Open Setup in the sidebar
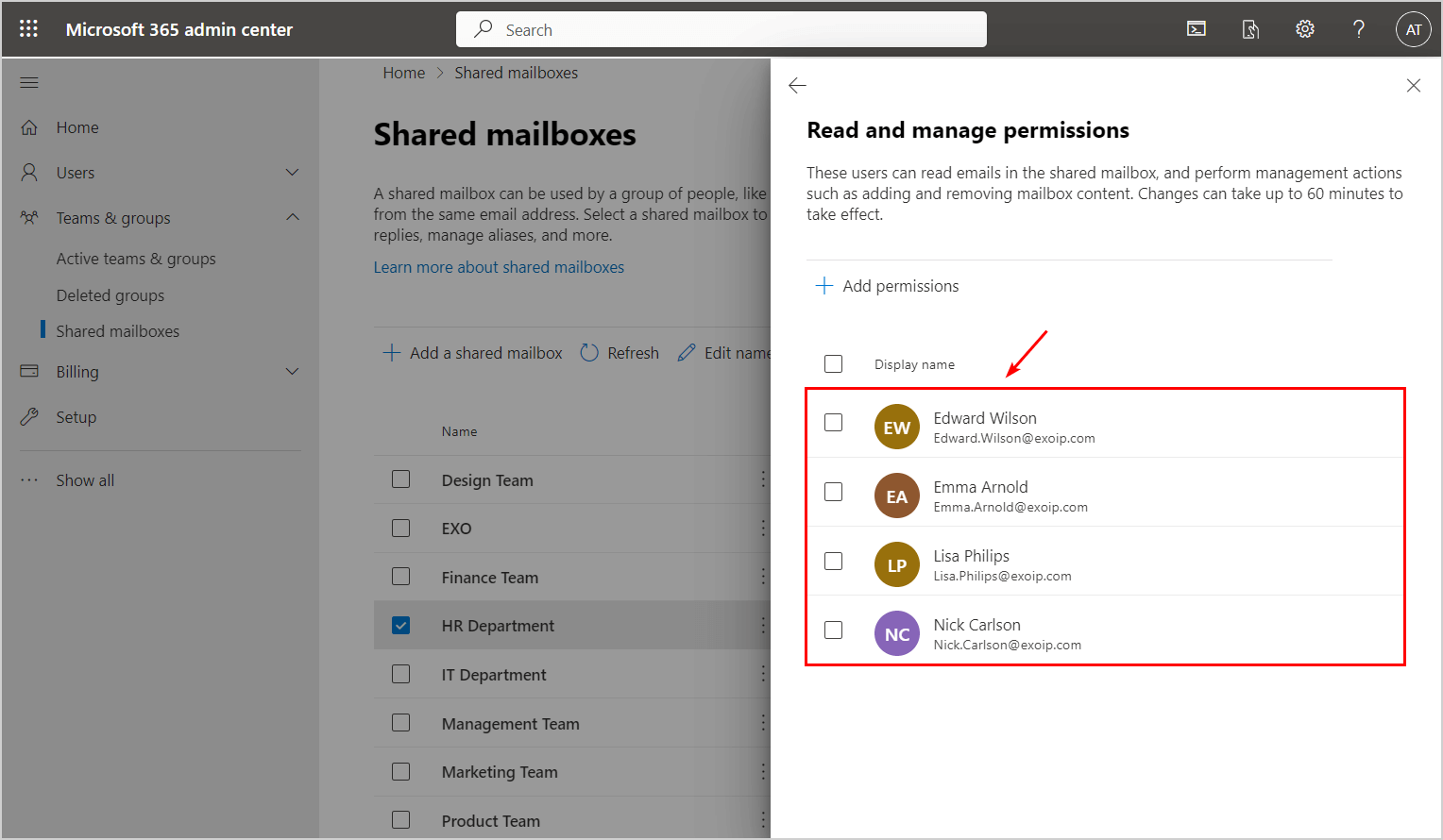 coord(76,417)
